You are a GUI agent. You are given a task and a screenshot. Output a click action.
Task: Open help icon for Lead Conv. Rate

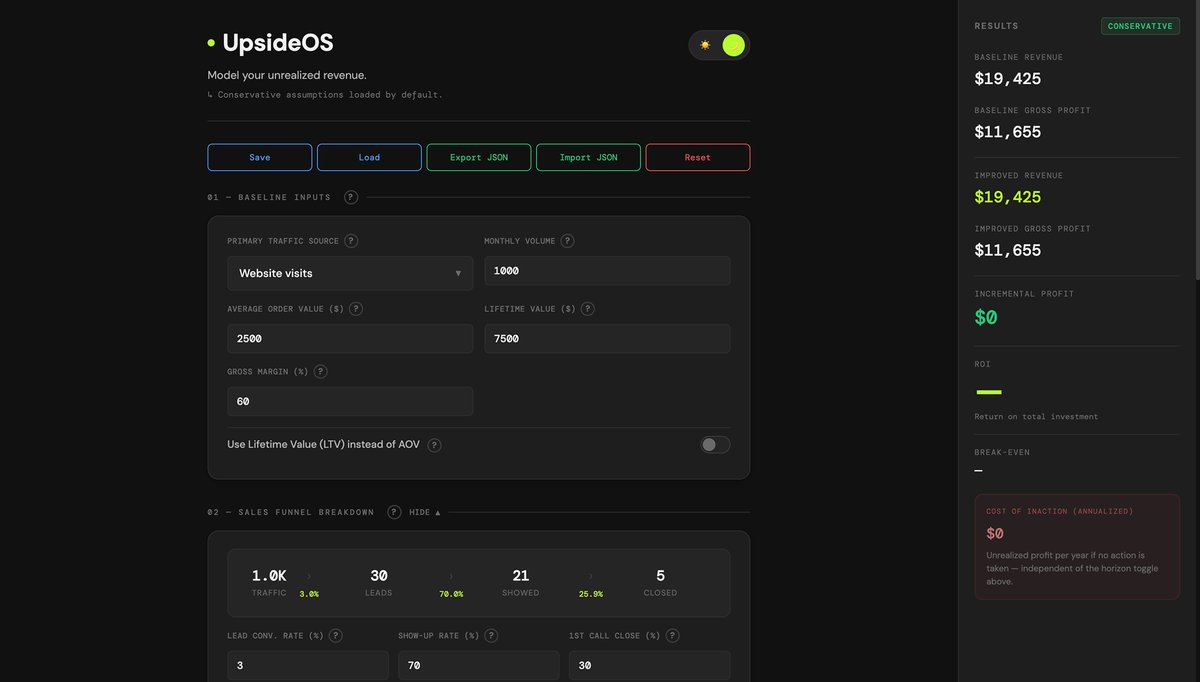tap(335, 635)
